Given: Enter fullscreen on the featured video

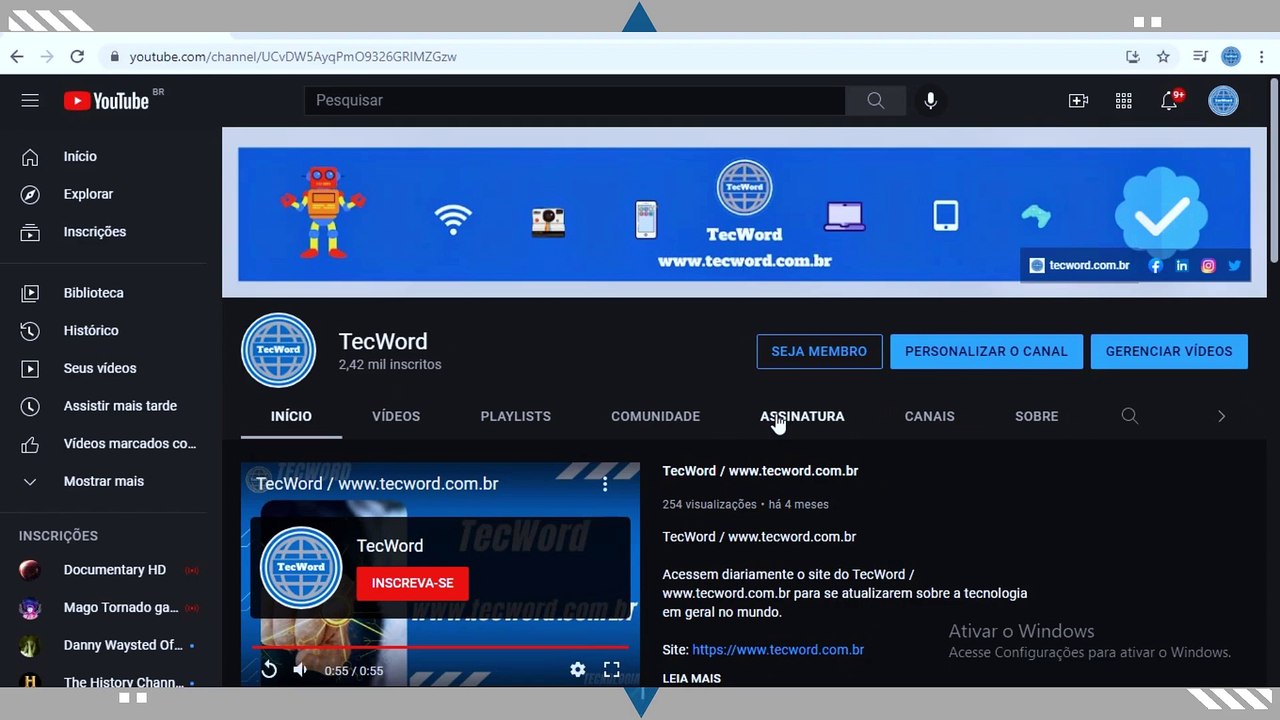Looking at the screenshot, I should 612,670.
